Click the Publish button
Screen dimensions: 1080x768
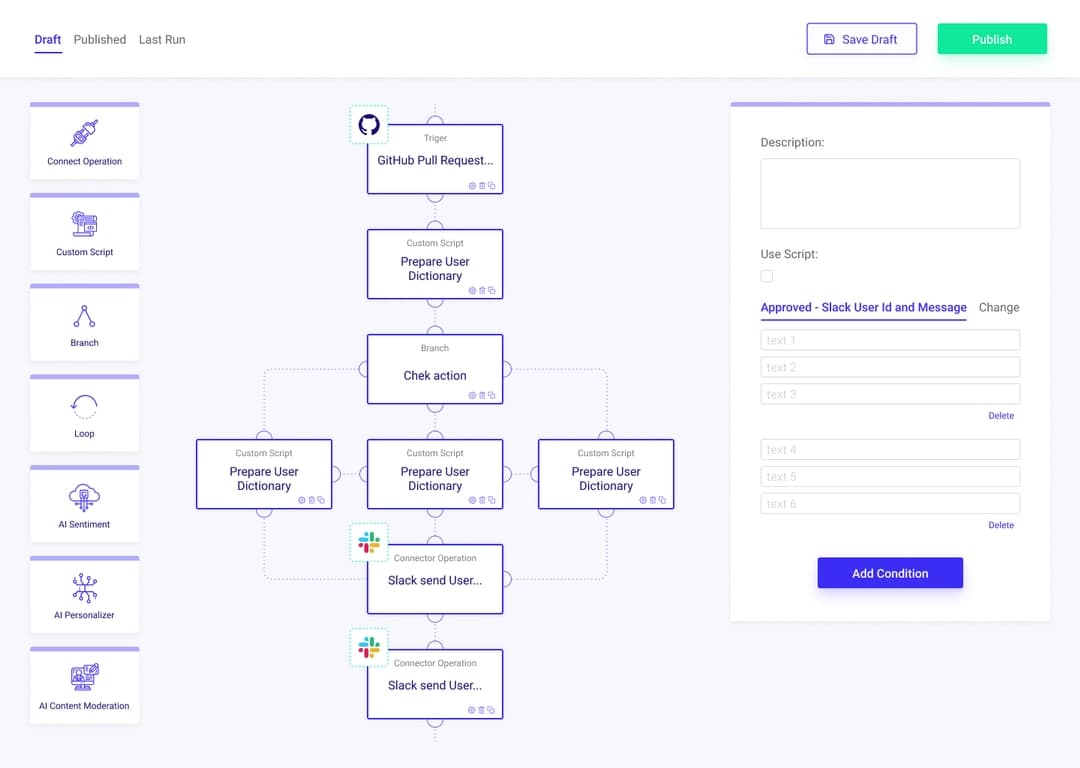[991, 39]
